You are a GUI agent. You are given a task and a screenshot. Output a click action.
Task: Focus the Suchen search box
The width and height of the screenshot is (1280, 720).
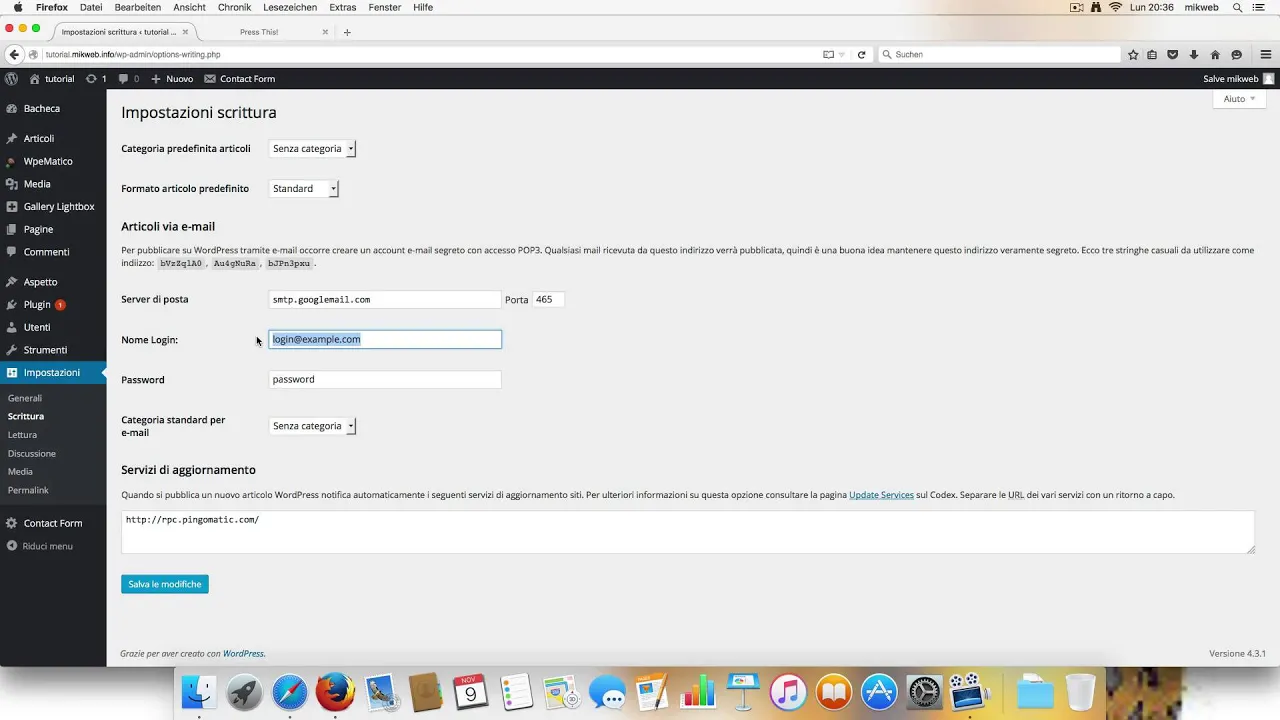click(x=1000, y=54)
